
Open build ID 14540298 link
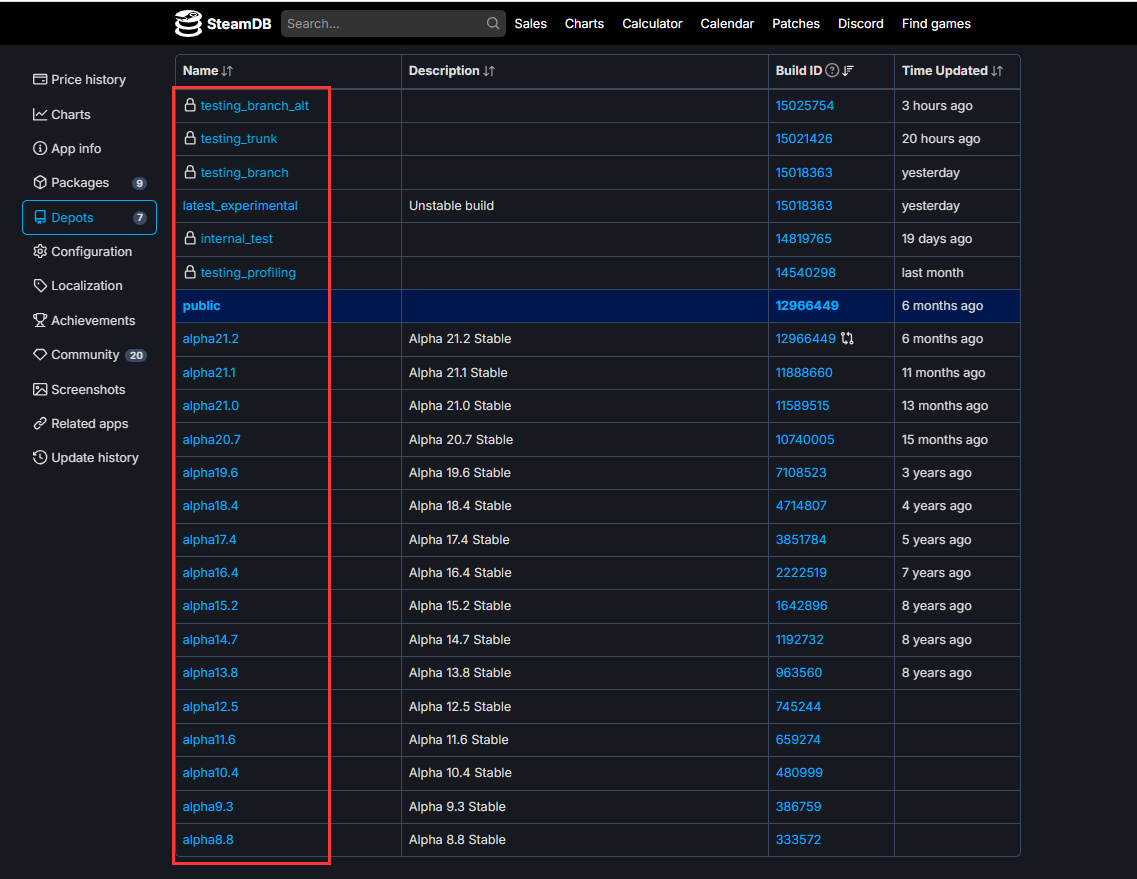click(806, 273)
